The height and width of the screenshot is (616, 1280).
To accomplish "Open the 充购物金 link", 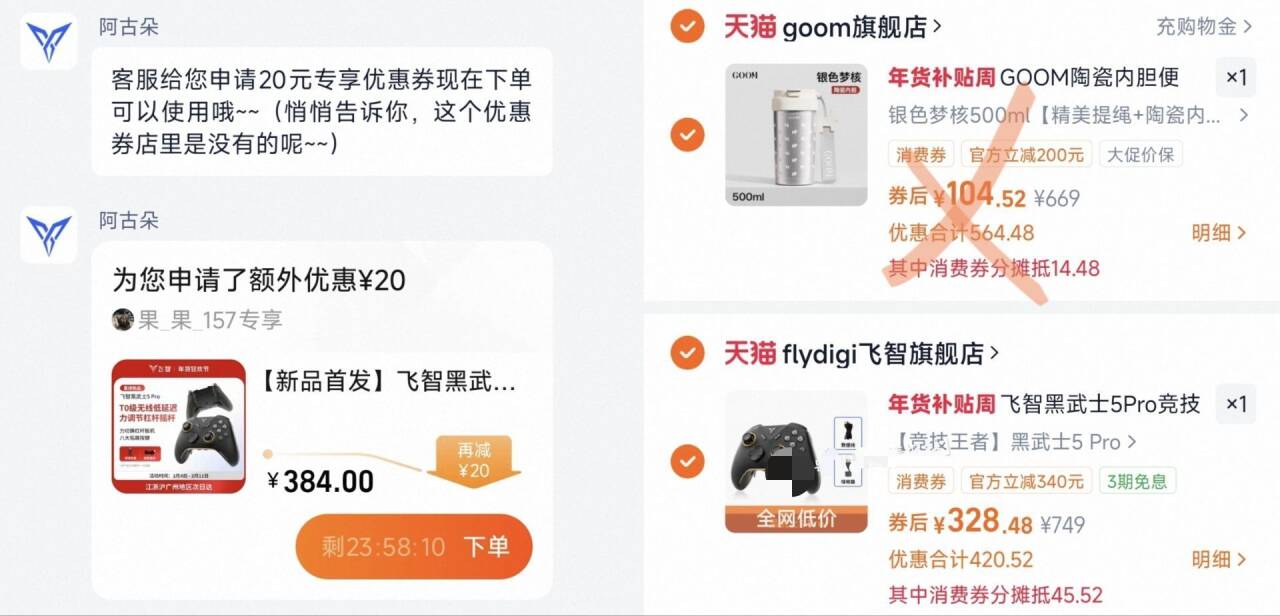I will pos(1204,27).
